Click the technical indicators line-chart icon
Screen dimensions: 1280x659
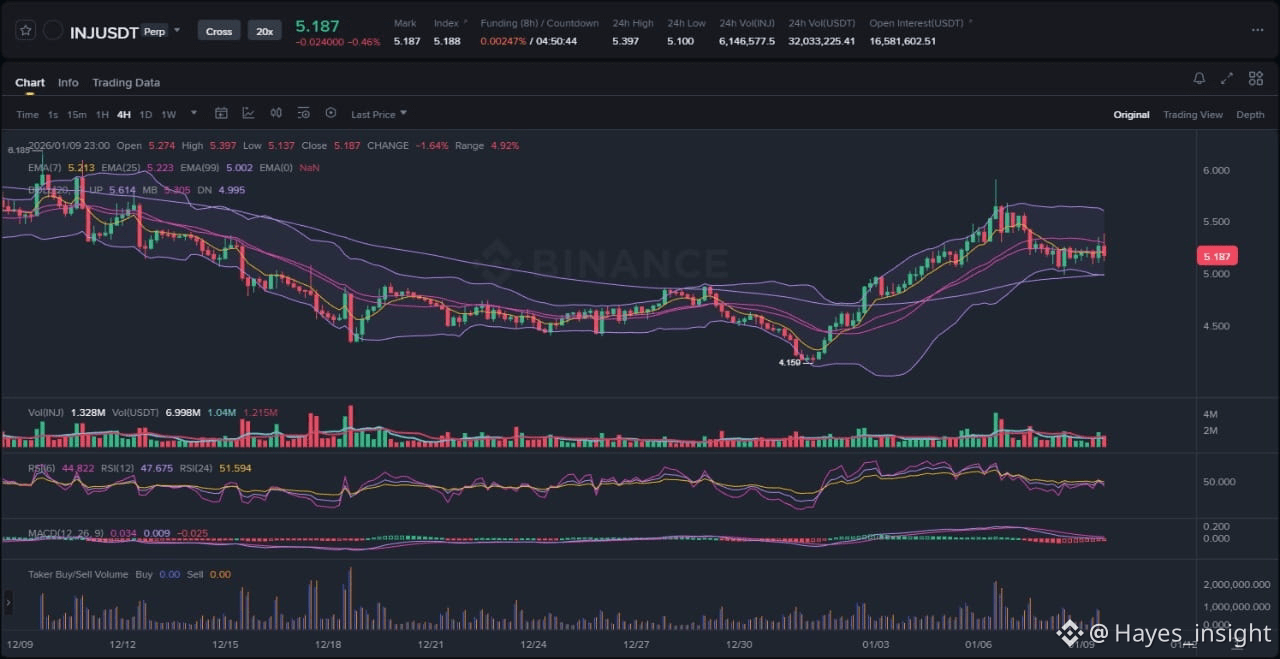click(248, 114)
